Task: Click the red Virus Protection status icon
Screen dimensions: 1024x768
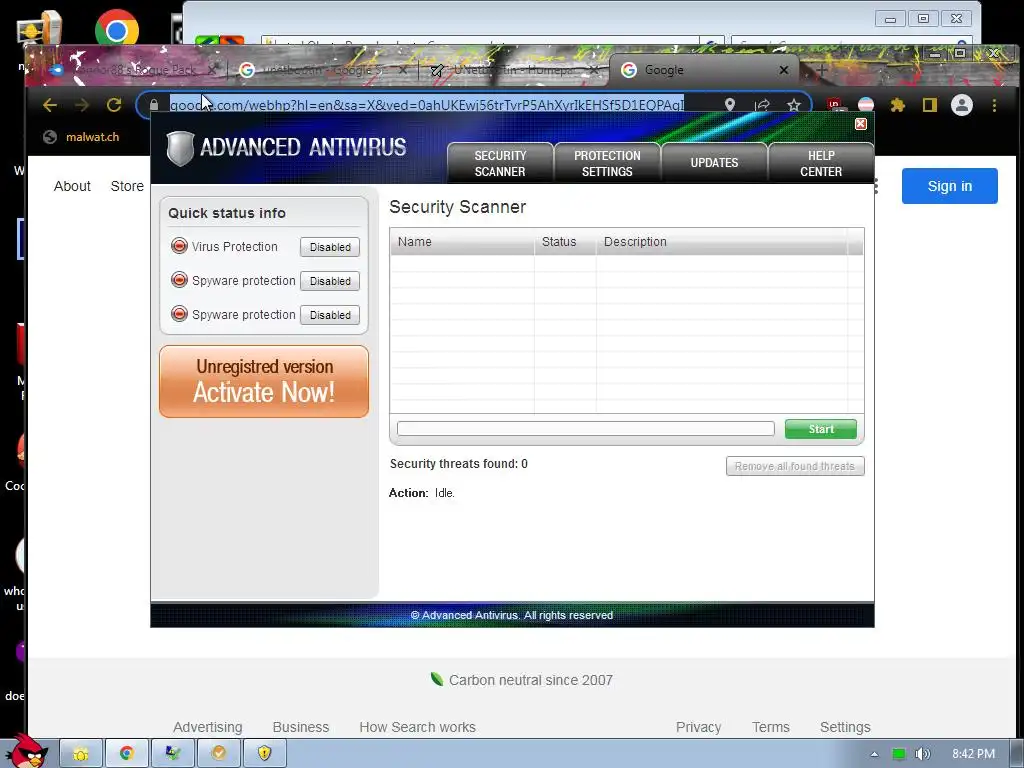Action: [179, 246]
